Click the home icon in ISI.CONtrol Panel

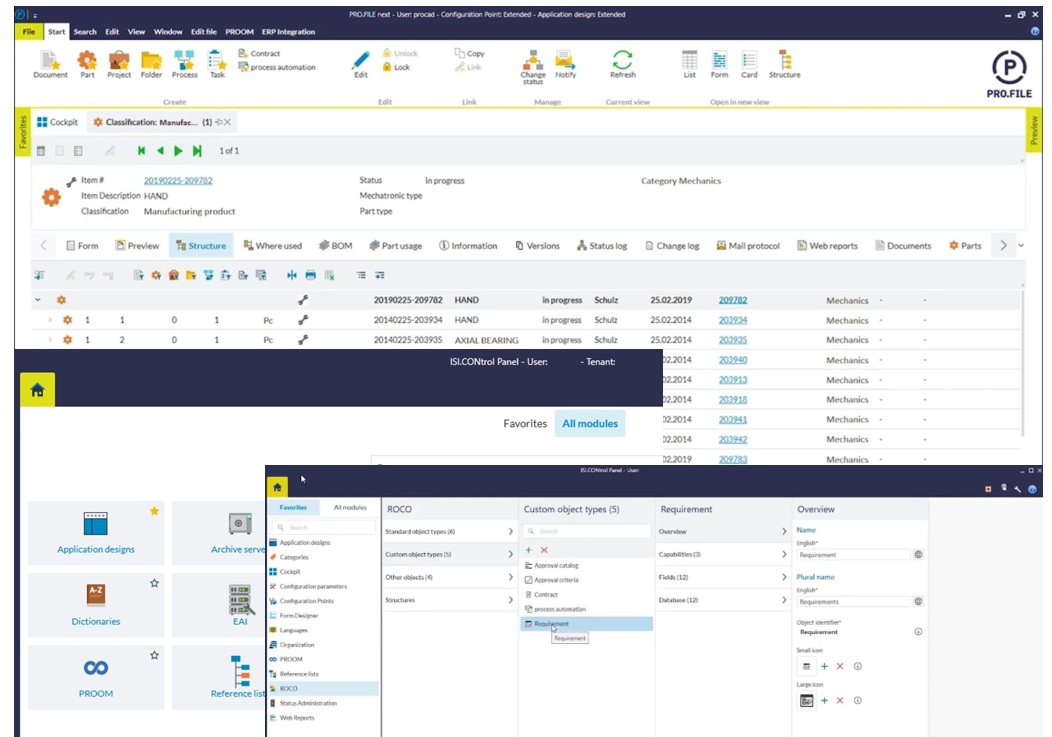37,391
